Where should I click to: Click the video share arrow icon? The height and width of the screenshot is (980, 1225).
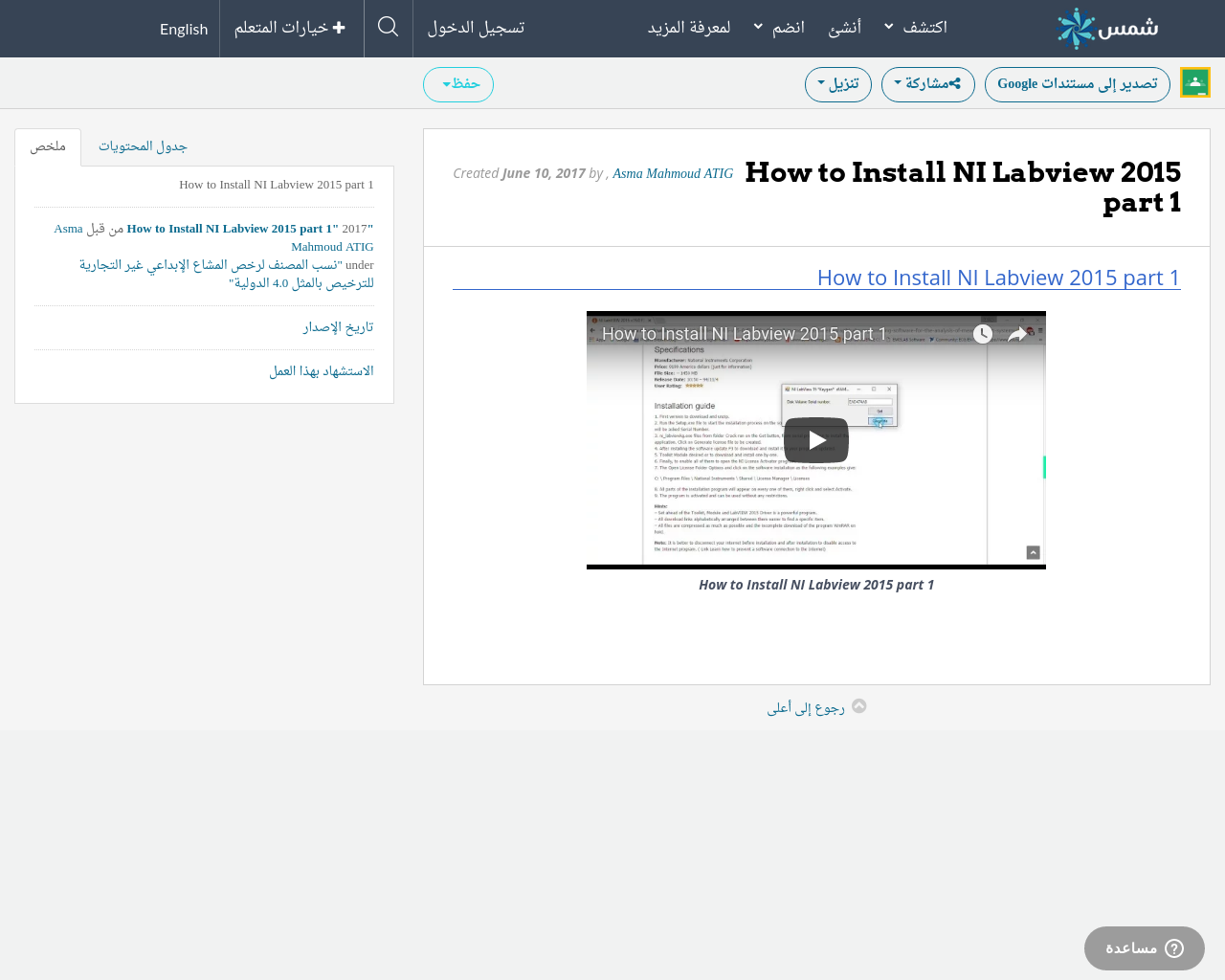click(1017, 334)
